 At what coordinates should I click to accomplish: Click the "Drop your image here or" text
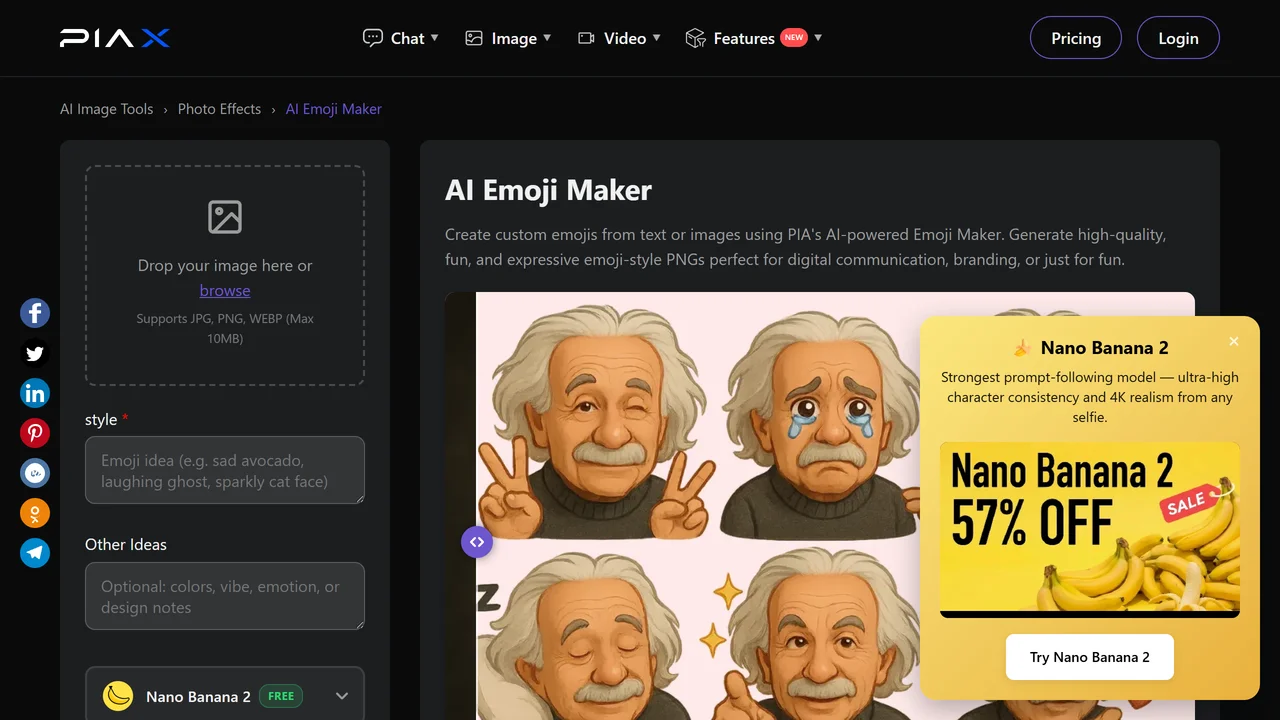click(225, 265)
